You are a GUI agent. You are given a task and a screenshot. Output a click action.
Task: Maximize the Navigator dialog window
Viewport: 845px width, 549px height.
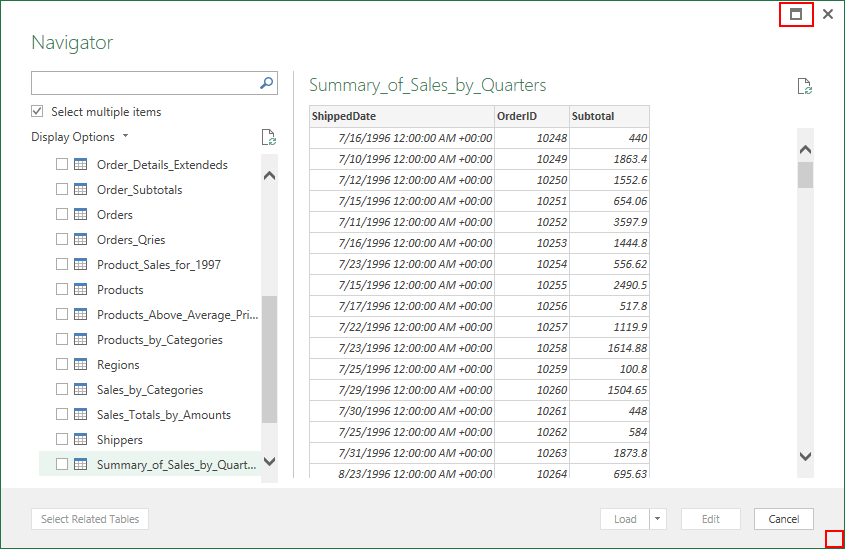click(796, 14)
